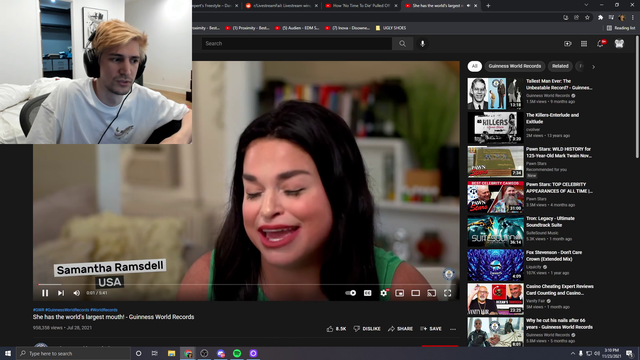The width and height of the screenshot is (640, 360).
Task: Open the YouTube account avatar menu
Action: pyautogui.click(x=619, y=44)
